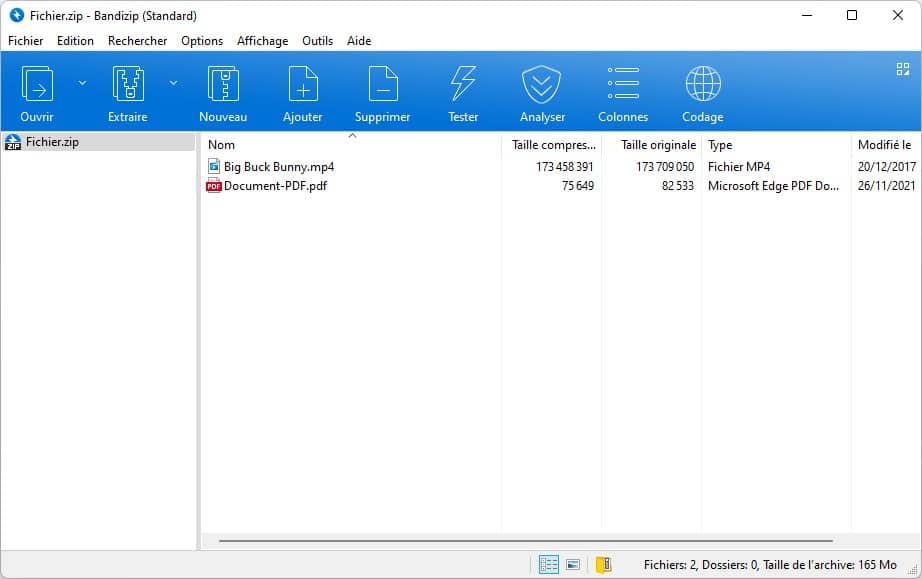Click the 20/12/2017 date cell
The height and width of the screenshot is (579, 922).
pos(887,166)
